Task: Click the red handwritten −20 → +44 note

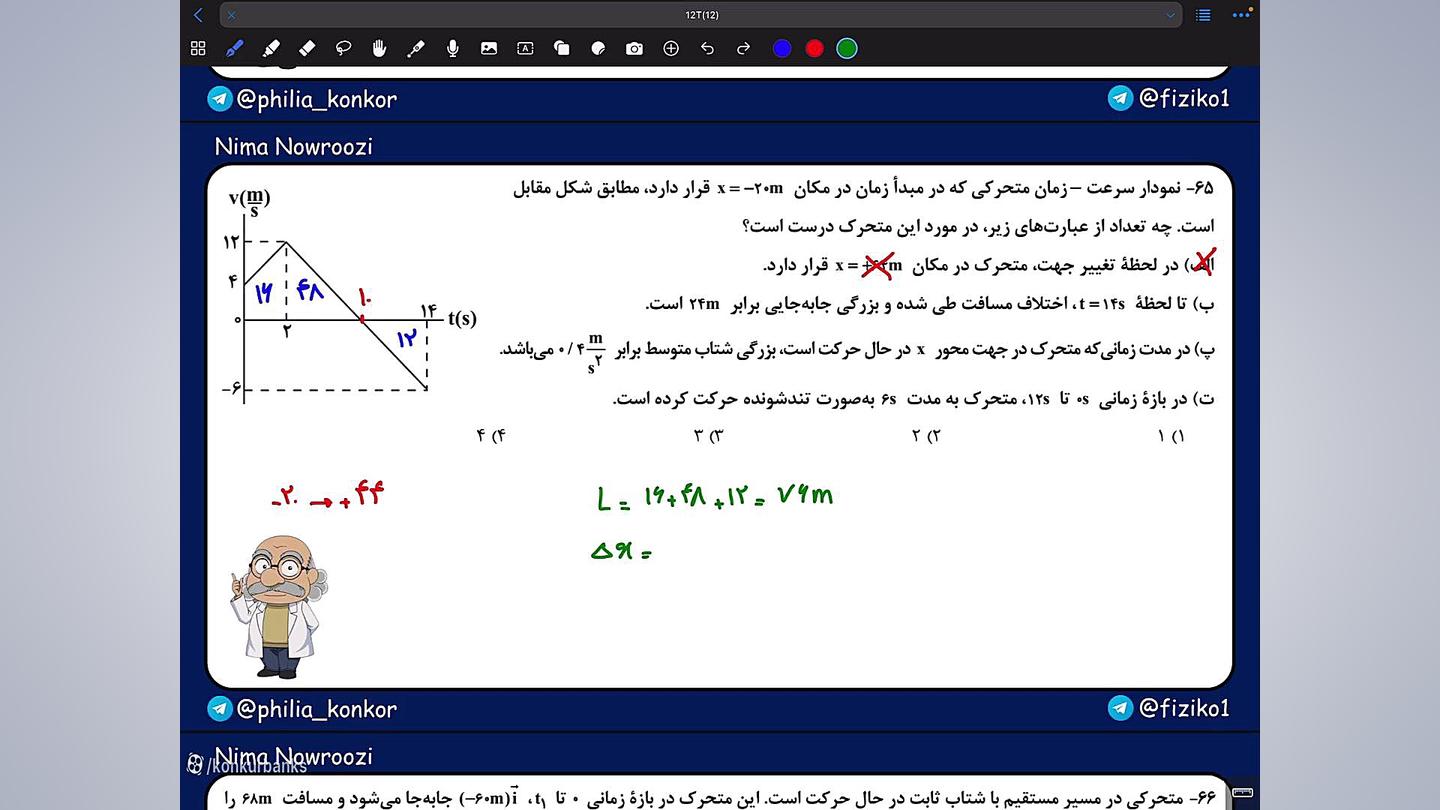Action: (328, 496)
